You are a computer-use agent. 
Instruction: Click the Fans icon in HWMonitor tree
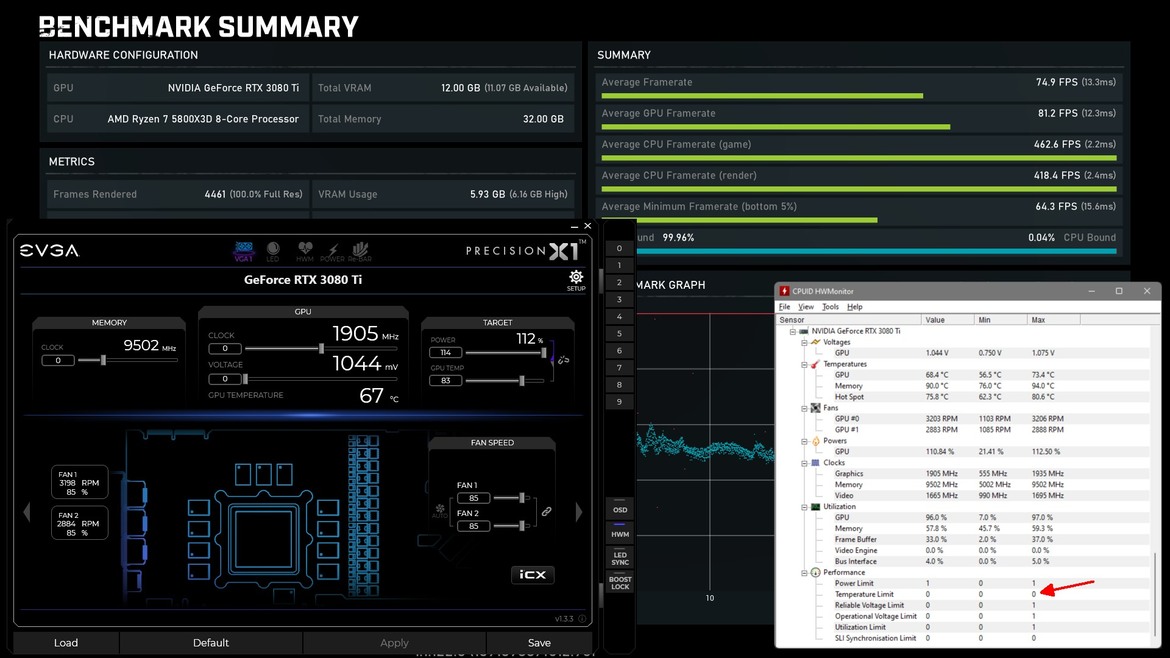(816, 408)
